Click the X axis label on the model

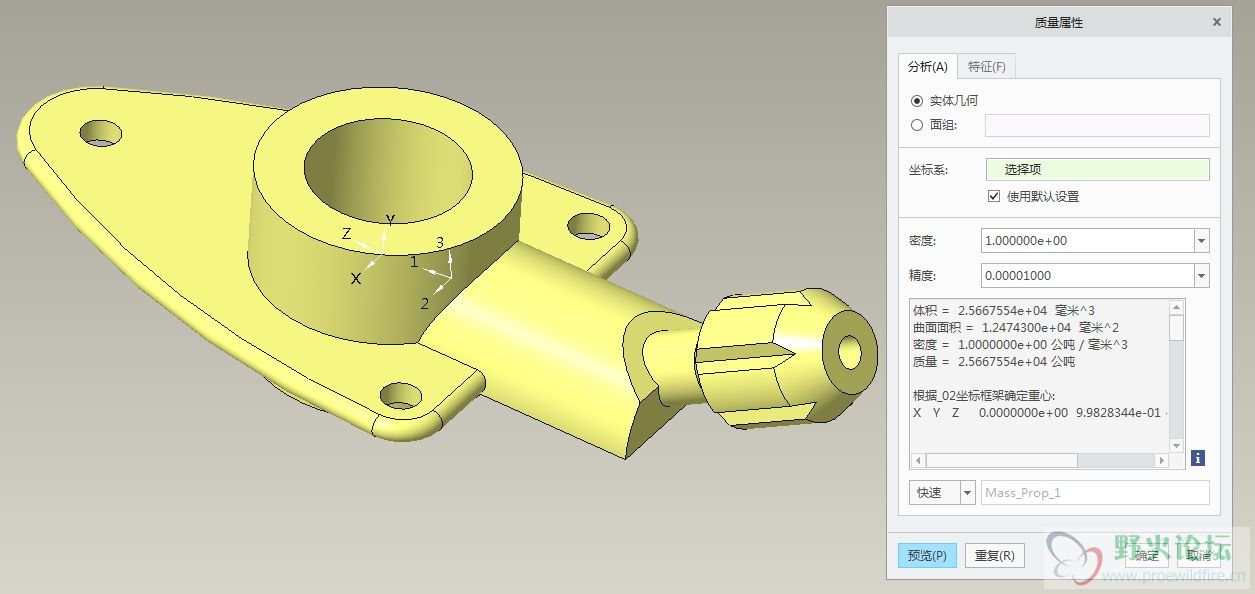pyautogui.click(x=356, y=279)
